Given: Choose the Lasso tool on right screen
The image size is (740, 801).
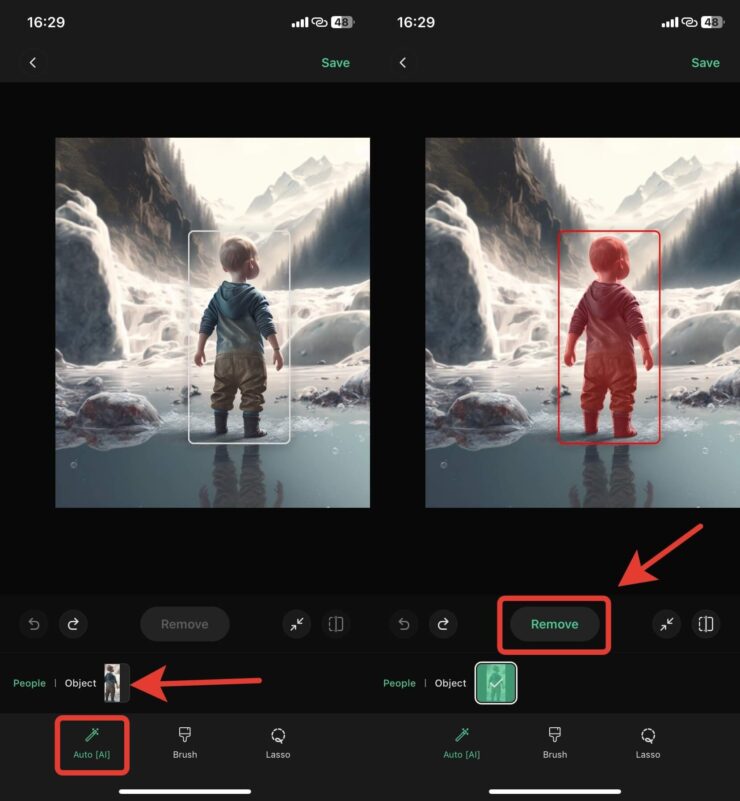Looking at the screenshot, I should point(648,743).
